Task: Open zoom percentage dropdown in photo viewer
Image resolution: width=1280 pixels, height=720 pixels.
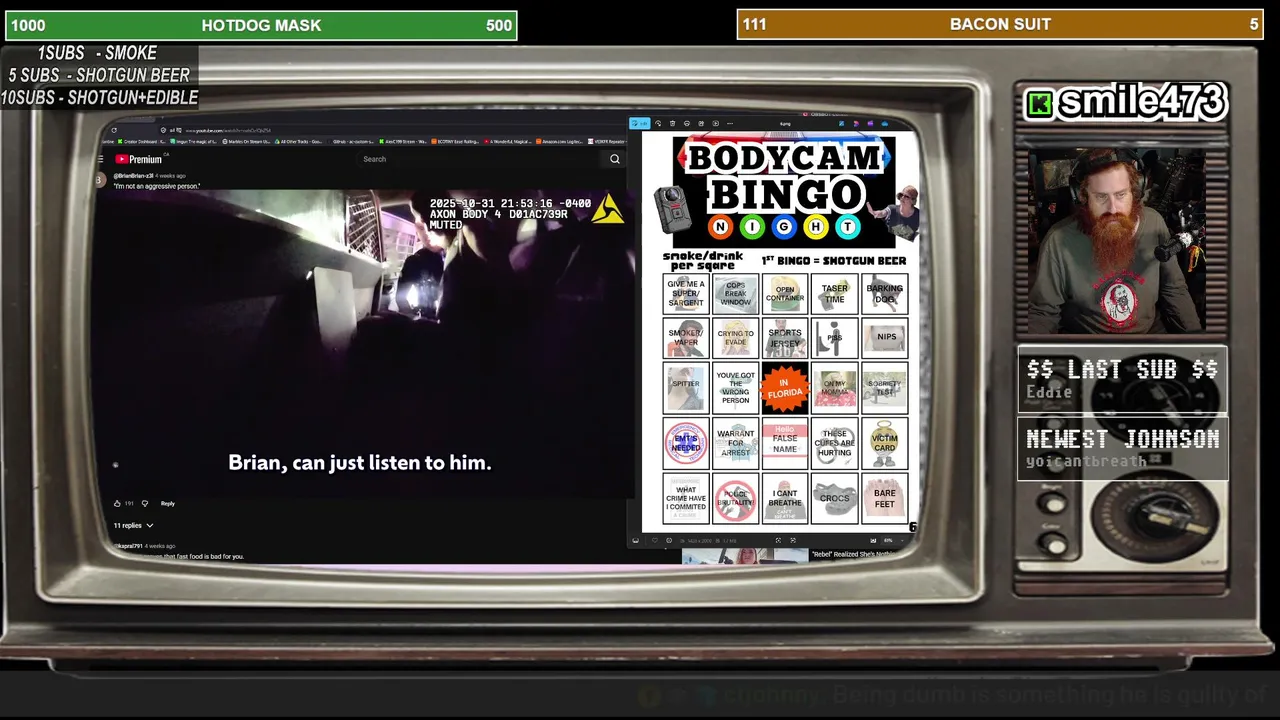Action: click(x=891, y=540)
